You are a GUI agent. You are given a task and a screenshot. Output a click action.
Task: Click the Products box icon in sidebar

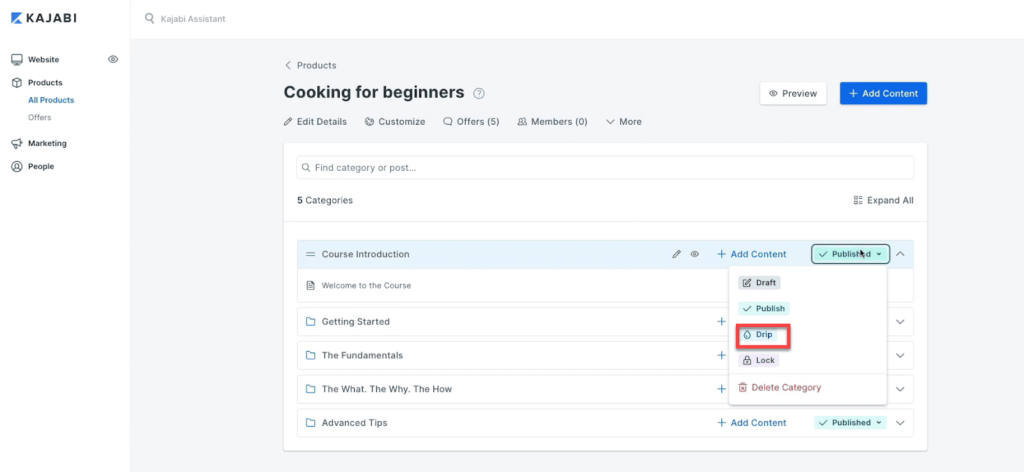click(17, 83)
